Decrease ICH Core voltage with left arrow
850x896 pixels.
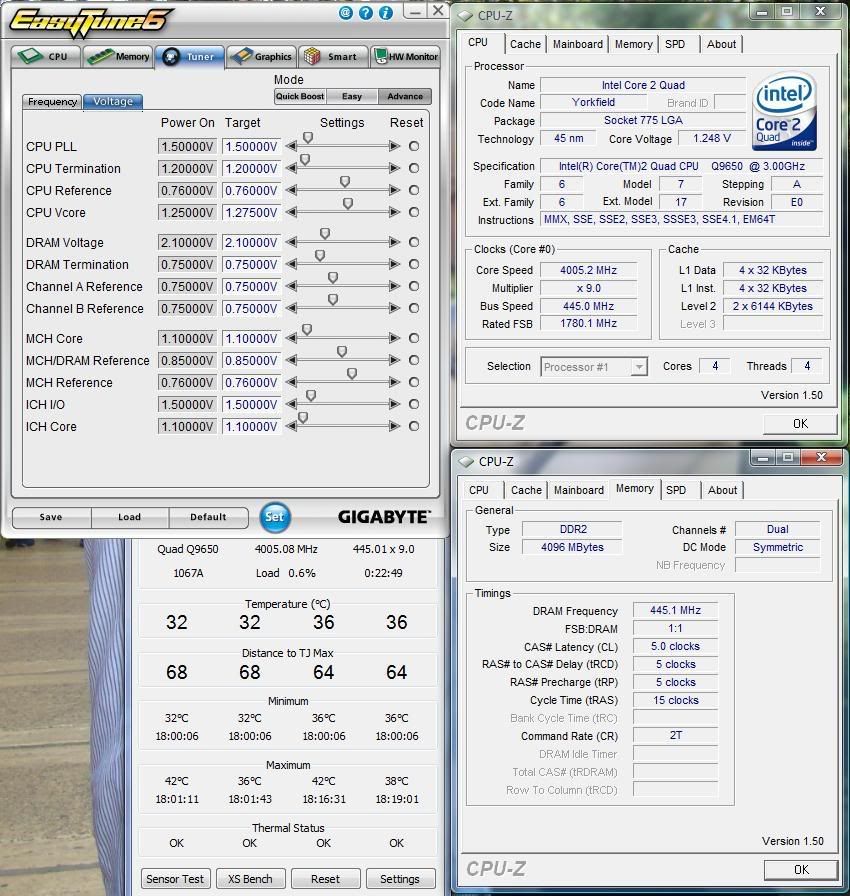point(291,426)
